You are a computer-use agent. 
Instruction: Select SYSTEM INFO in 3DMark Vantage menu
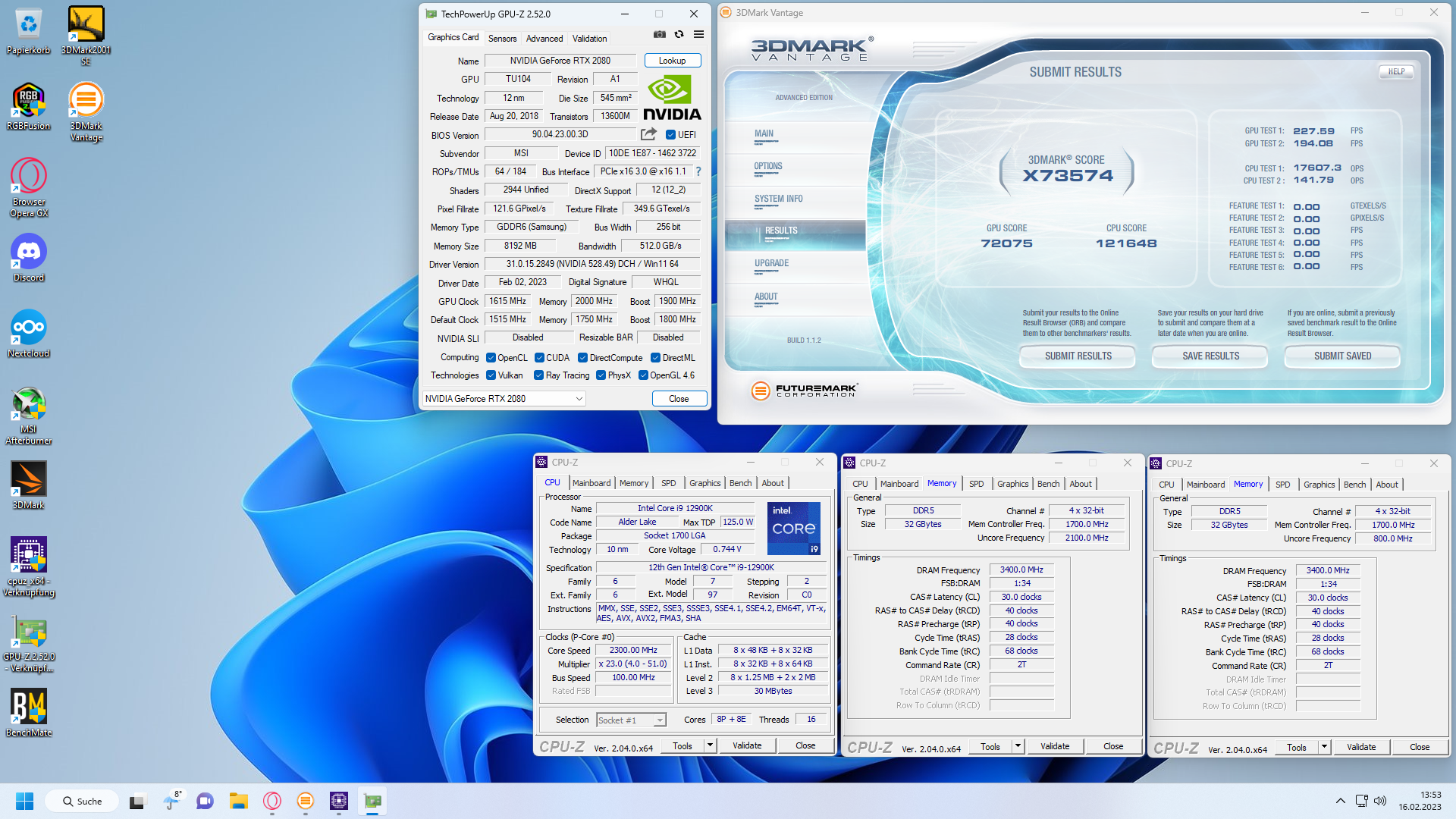click(x=778, y=199)
